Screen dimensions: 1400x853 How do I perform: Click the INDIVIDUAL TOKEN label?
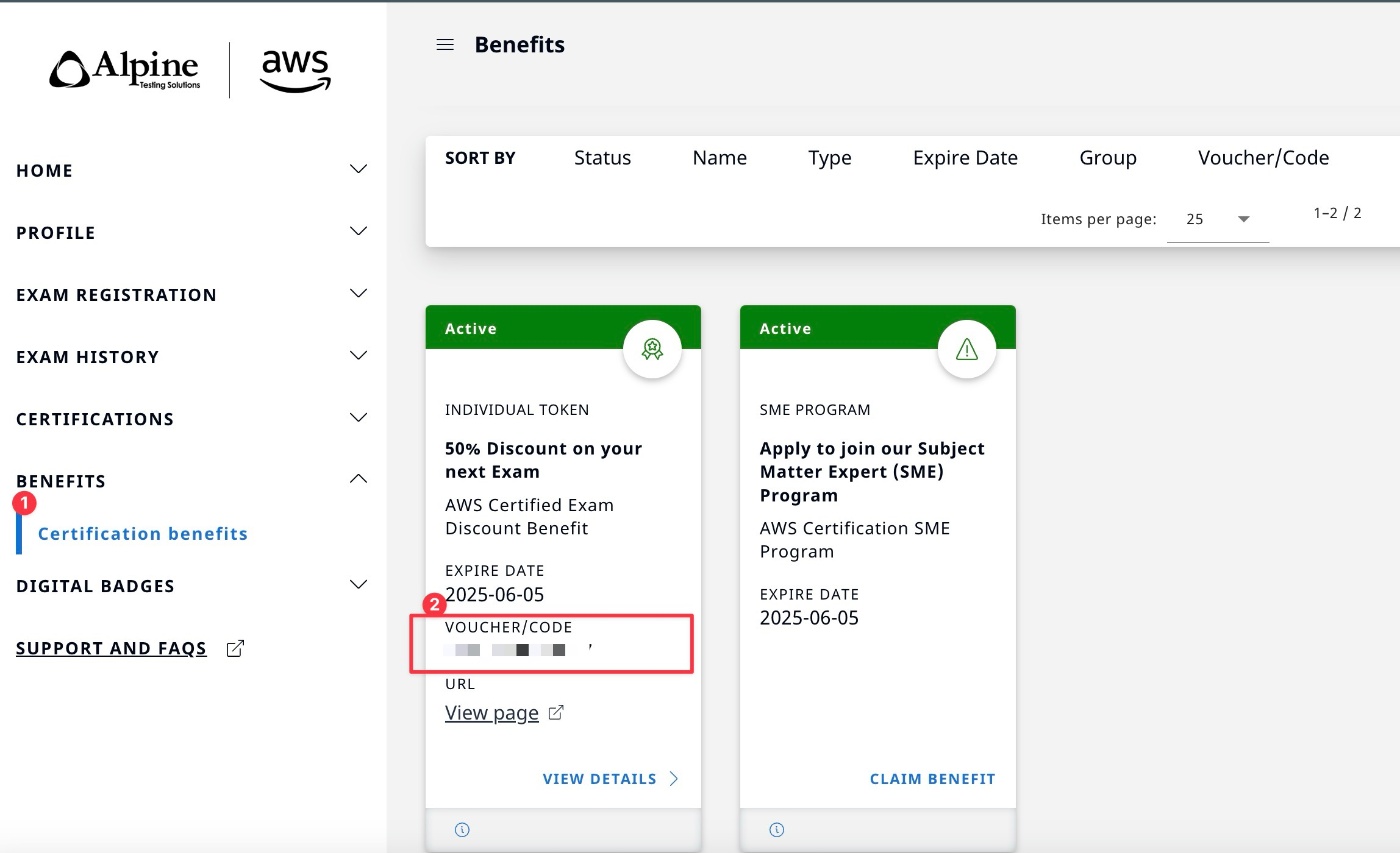click(x=517, y=410)
